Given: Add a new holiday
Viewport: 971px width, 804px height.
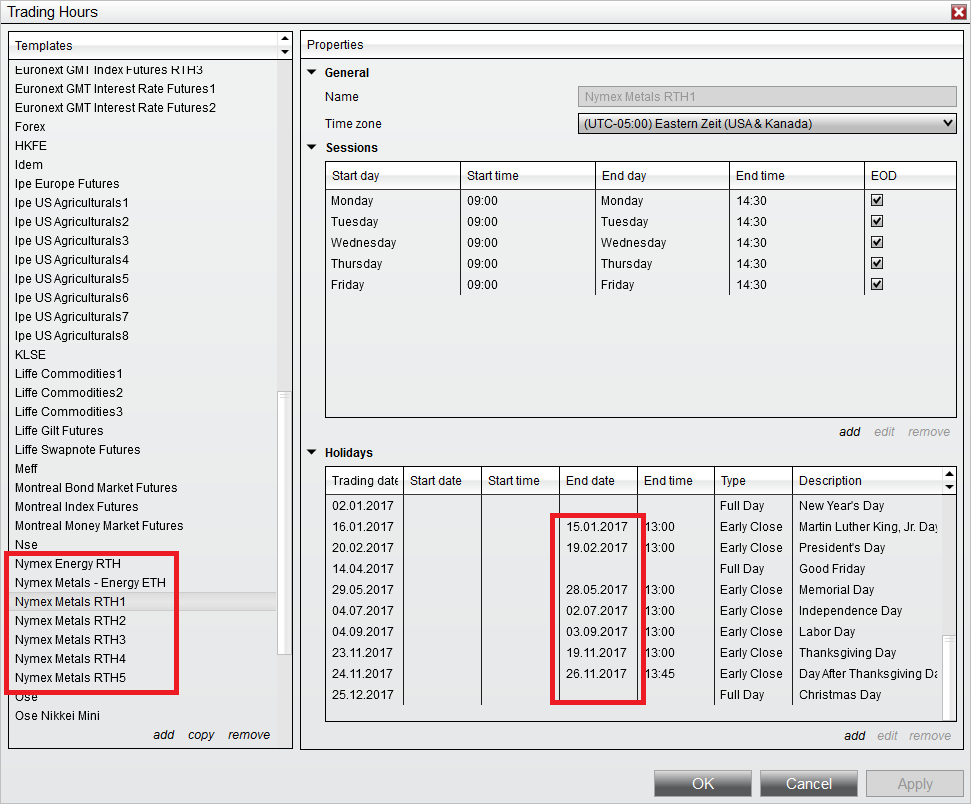Looking at the screenshot, I should 855,736.
